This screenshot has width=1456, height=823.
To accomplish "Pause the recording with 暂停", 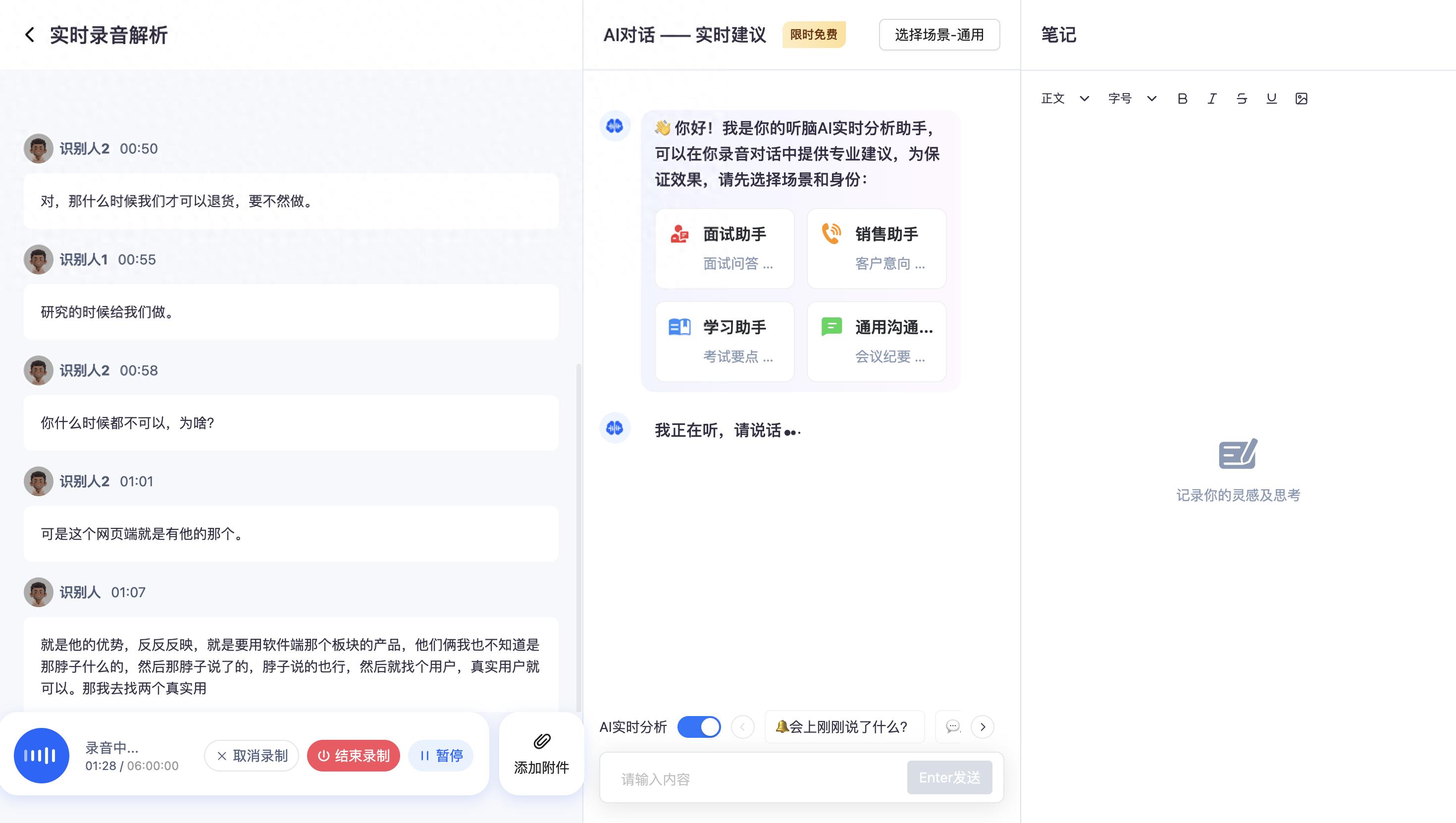I will click(440, 755).
